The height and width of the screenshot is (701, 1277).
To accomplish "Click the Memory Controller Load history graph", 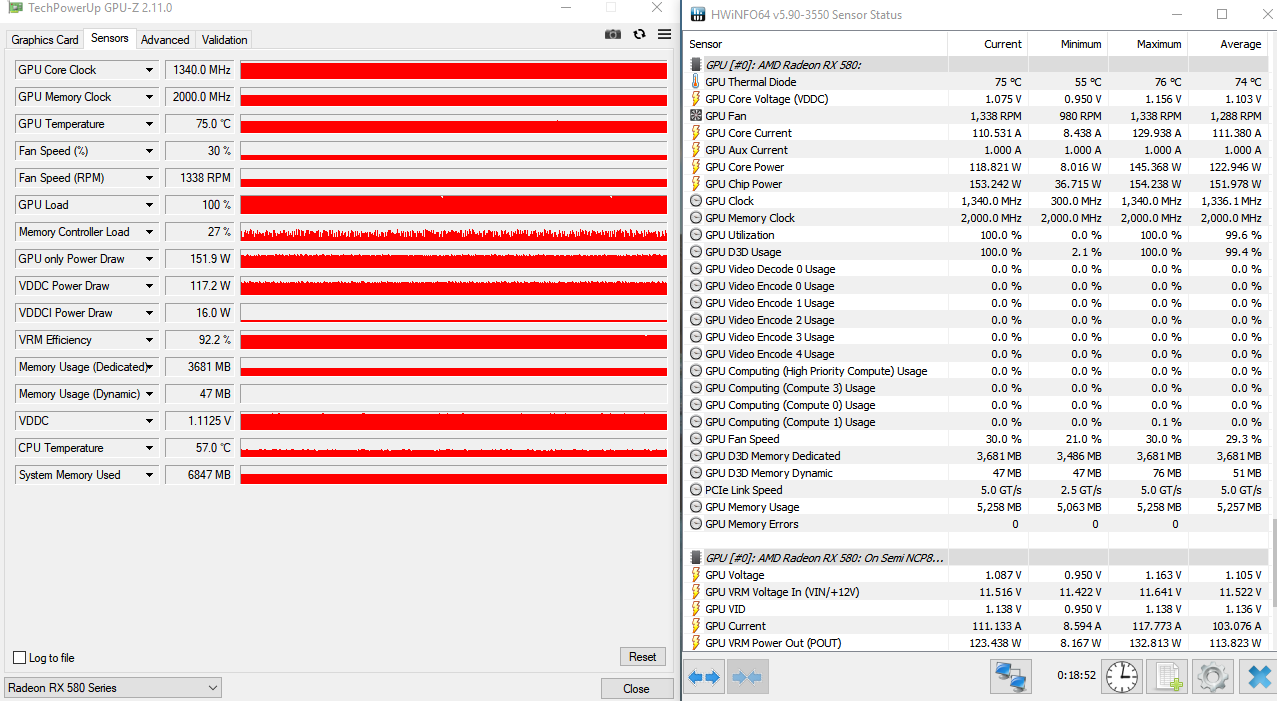I will 454,232.
